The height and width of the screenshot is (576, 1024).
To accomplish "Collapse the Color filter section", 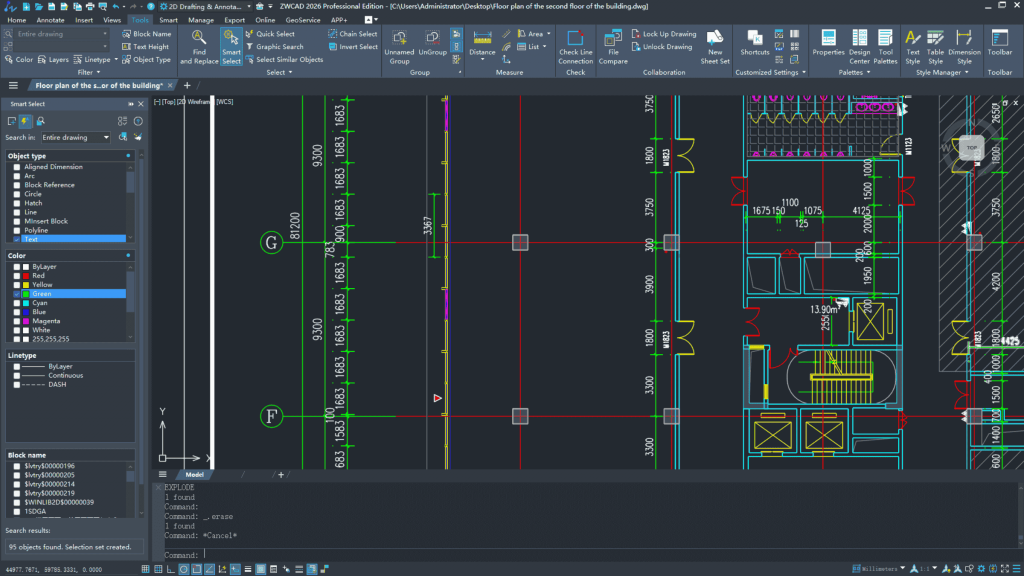I will pos(130,256).
